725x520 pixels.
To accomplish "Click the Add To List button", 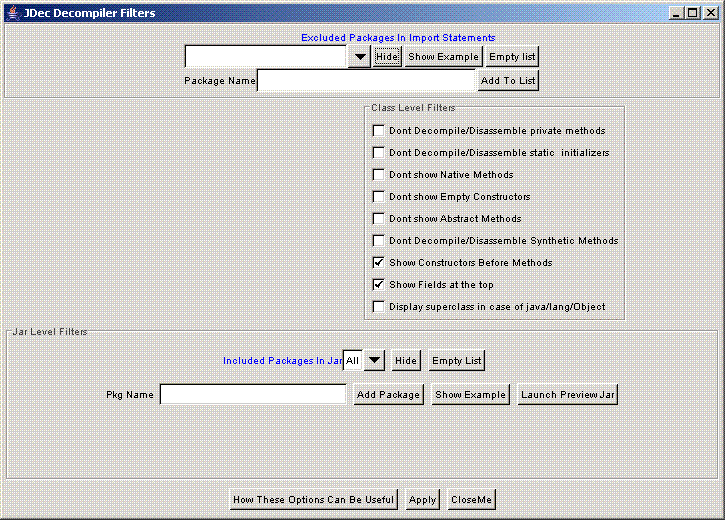I will [x=508, y=81].
